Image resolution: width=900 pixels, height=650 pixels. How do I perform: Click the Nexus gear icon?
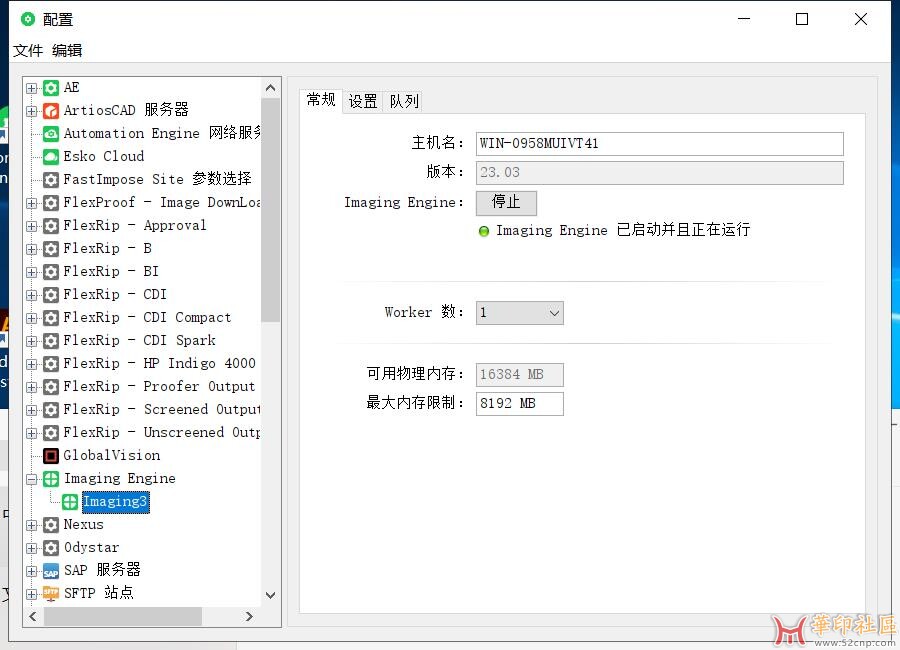coord(51,525)
